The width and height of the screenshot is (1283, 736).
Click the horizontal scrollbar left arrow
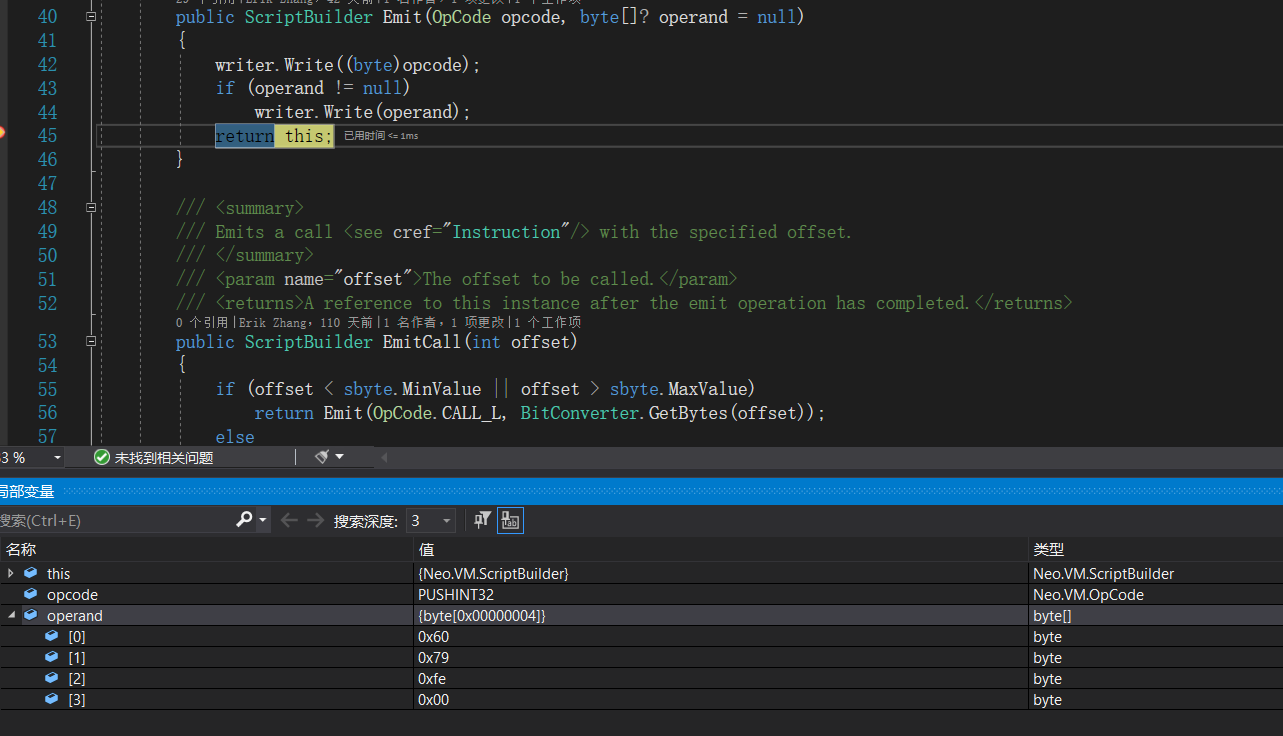[384, 457]
